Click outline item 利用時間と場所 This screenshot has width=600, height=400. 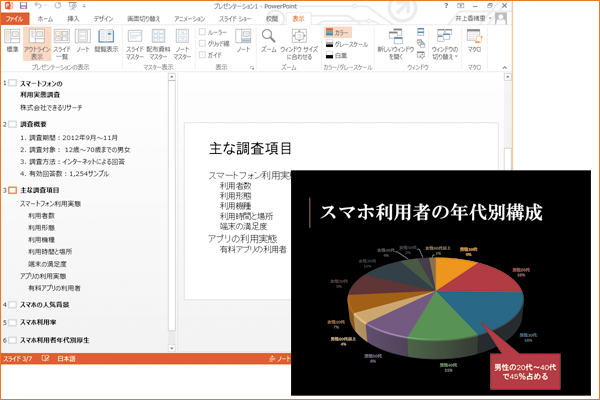click(x=50, y=251)
